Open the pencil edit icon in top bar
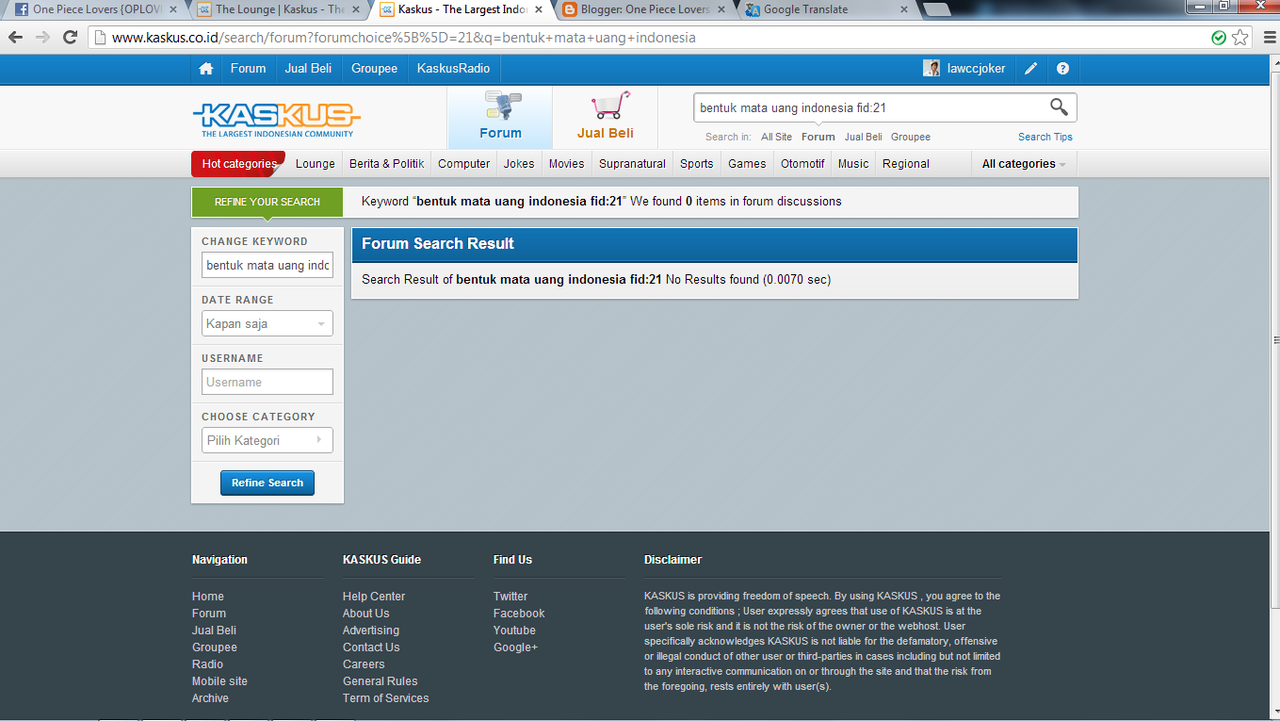The width and height of the screenshot is (1280, 721). (1031, 69)
